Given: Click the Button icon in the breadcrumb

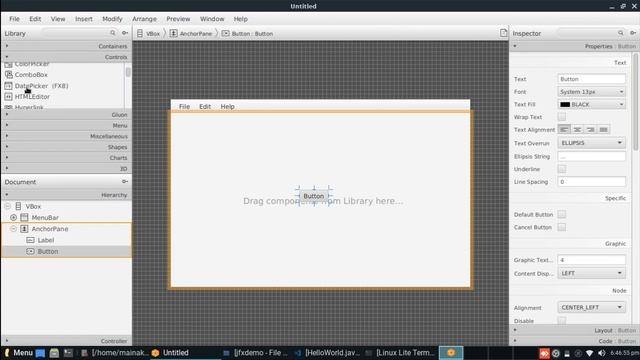Looking at the screenshot, I should click(x=225, y=33).
